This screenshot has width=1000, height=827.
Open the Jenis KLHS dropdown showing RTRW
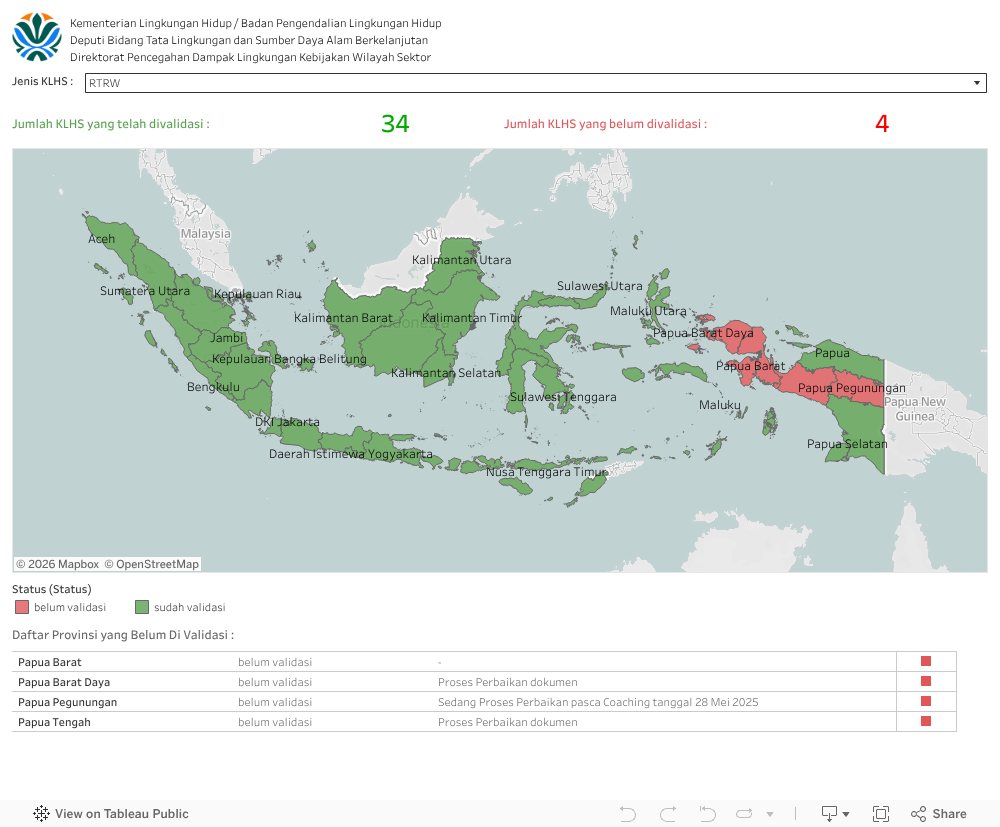pyautogui.click(x=536, y=83)
